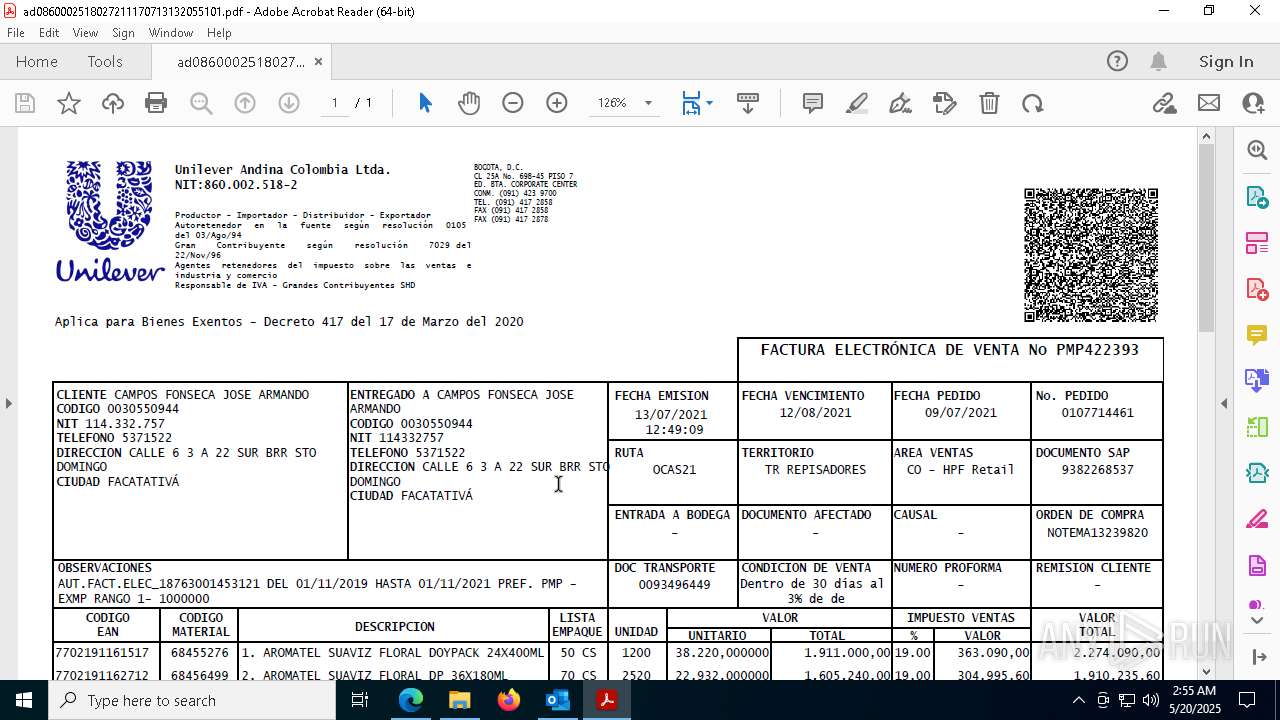Open the yellow Comment tool in the right pane
This screenshot has width=1280, height=720.
1257,335
